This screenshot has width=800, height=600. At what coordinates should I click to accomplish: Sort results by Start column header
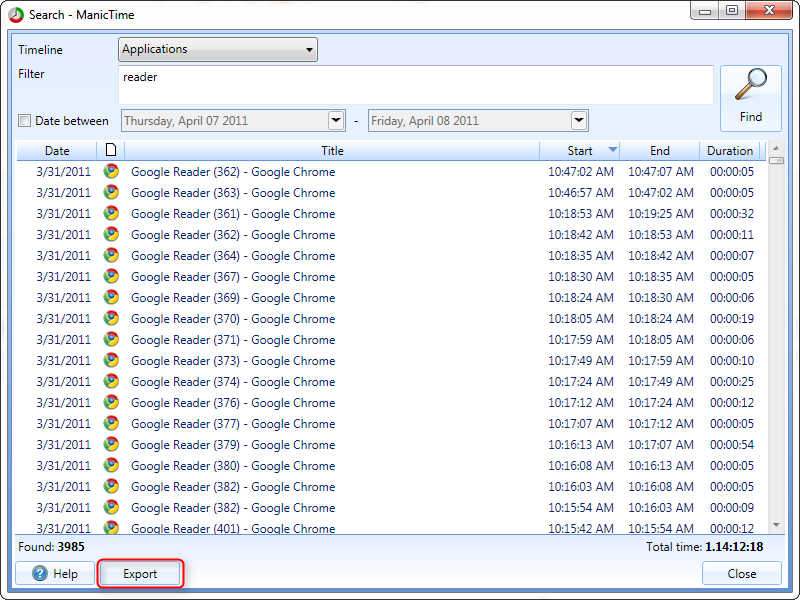(x=580, y=151)
